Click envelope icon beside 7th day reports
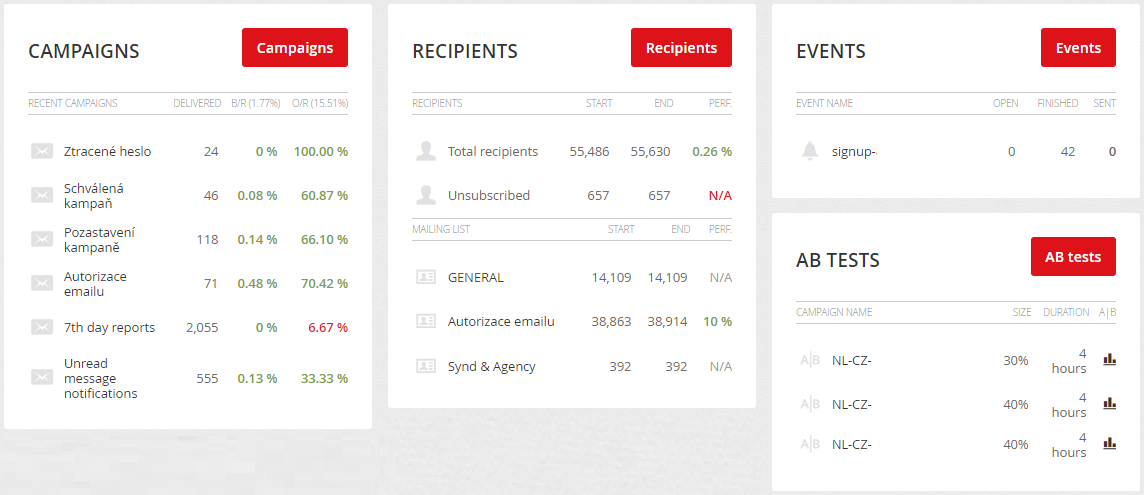Image resolution: width=1144 pixels, height=495 pixels. [x=42, y=327]
